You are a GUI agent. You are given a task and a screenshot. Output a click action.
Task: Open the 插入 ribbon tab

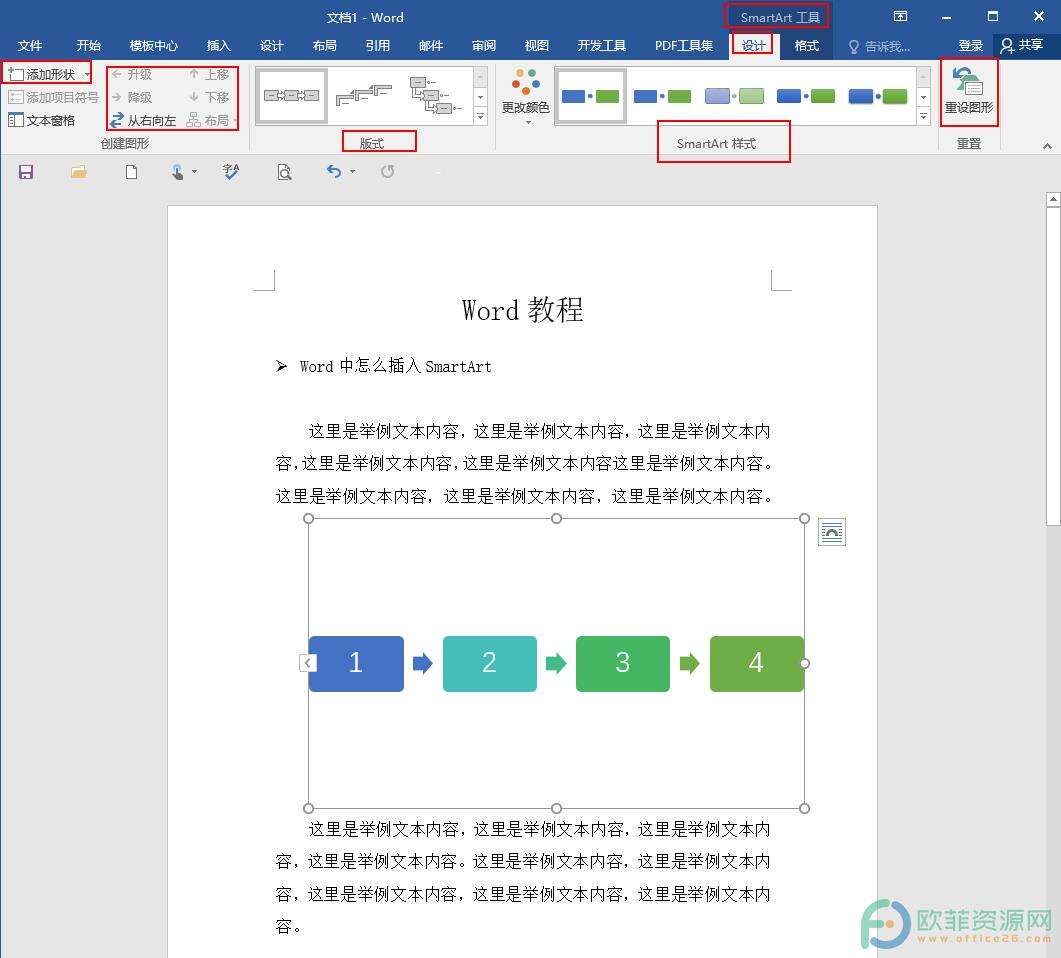(x=218, y=45)
